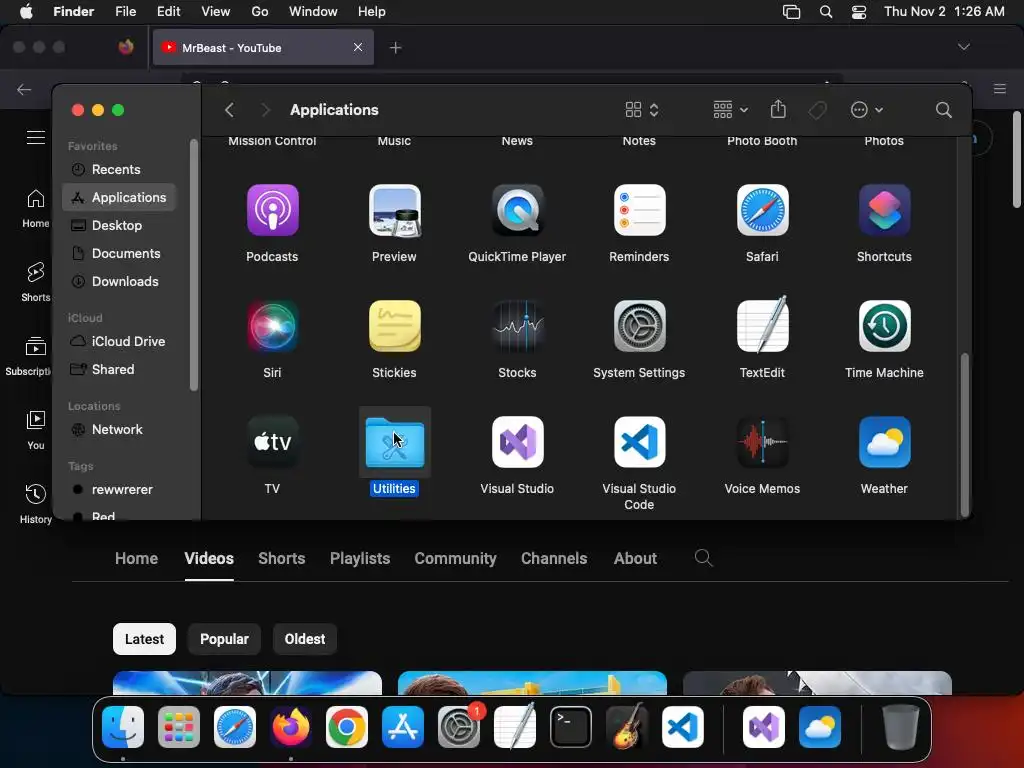
Task: Open the Edit menu
Action: point(168,12)
